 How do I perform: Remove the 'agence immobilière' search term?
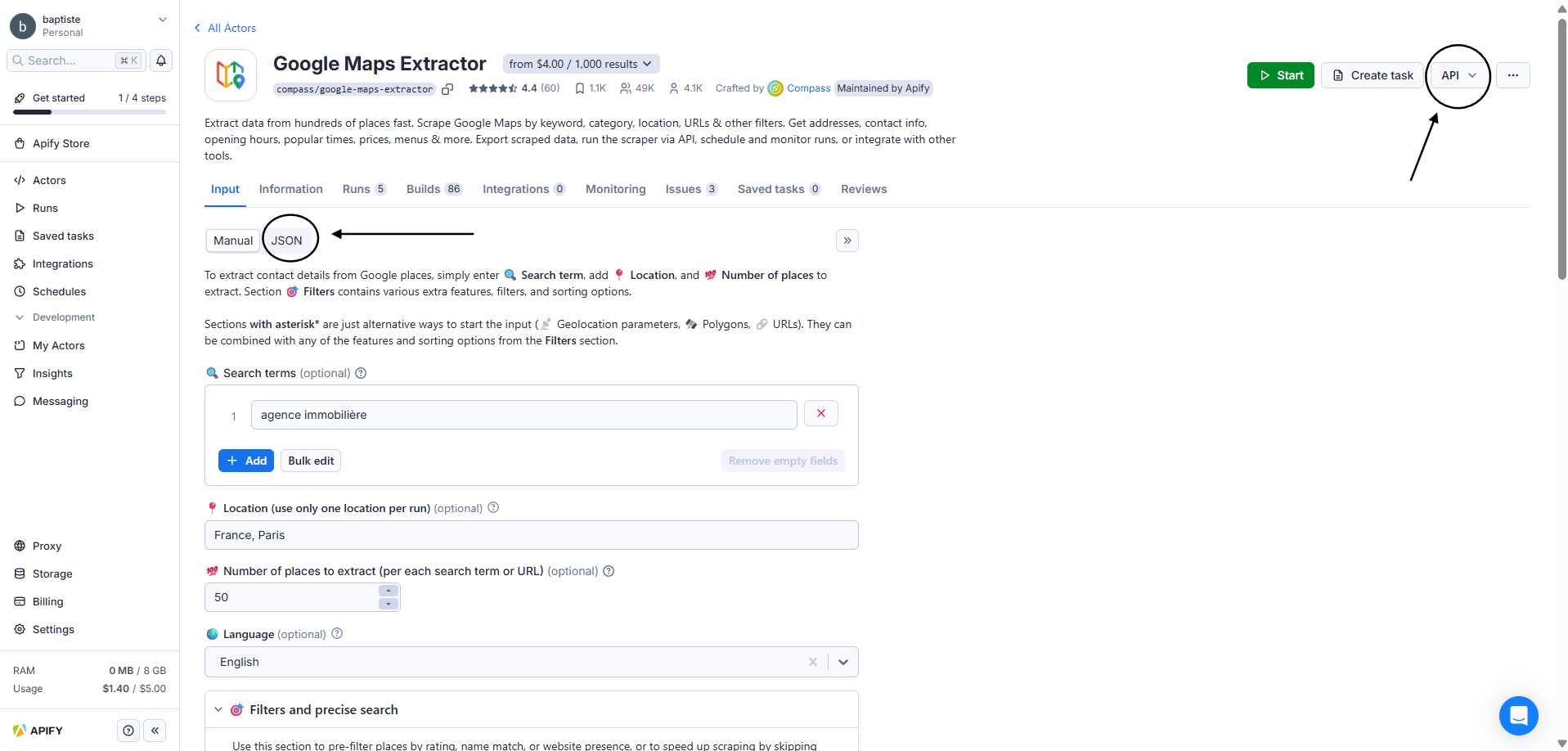pyautogui.click(x=820, y=414)
